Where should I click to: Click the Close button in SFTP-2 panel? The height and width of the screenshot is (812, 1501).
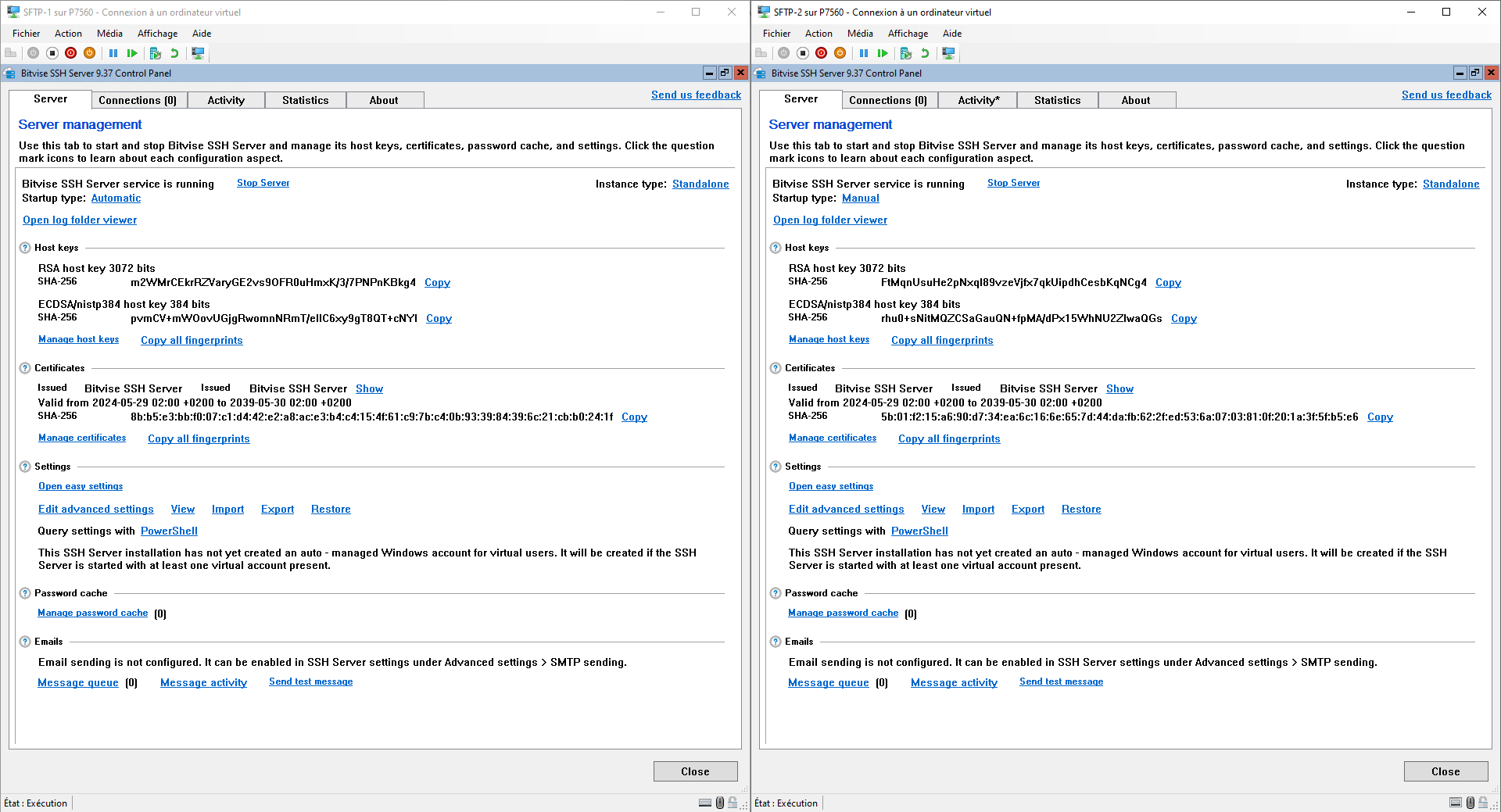1445,771
